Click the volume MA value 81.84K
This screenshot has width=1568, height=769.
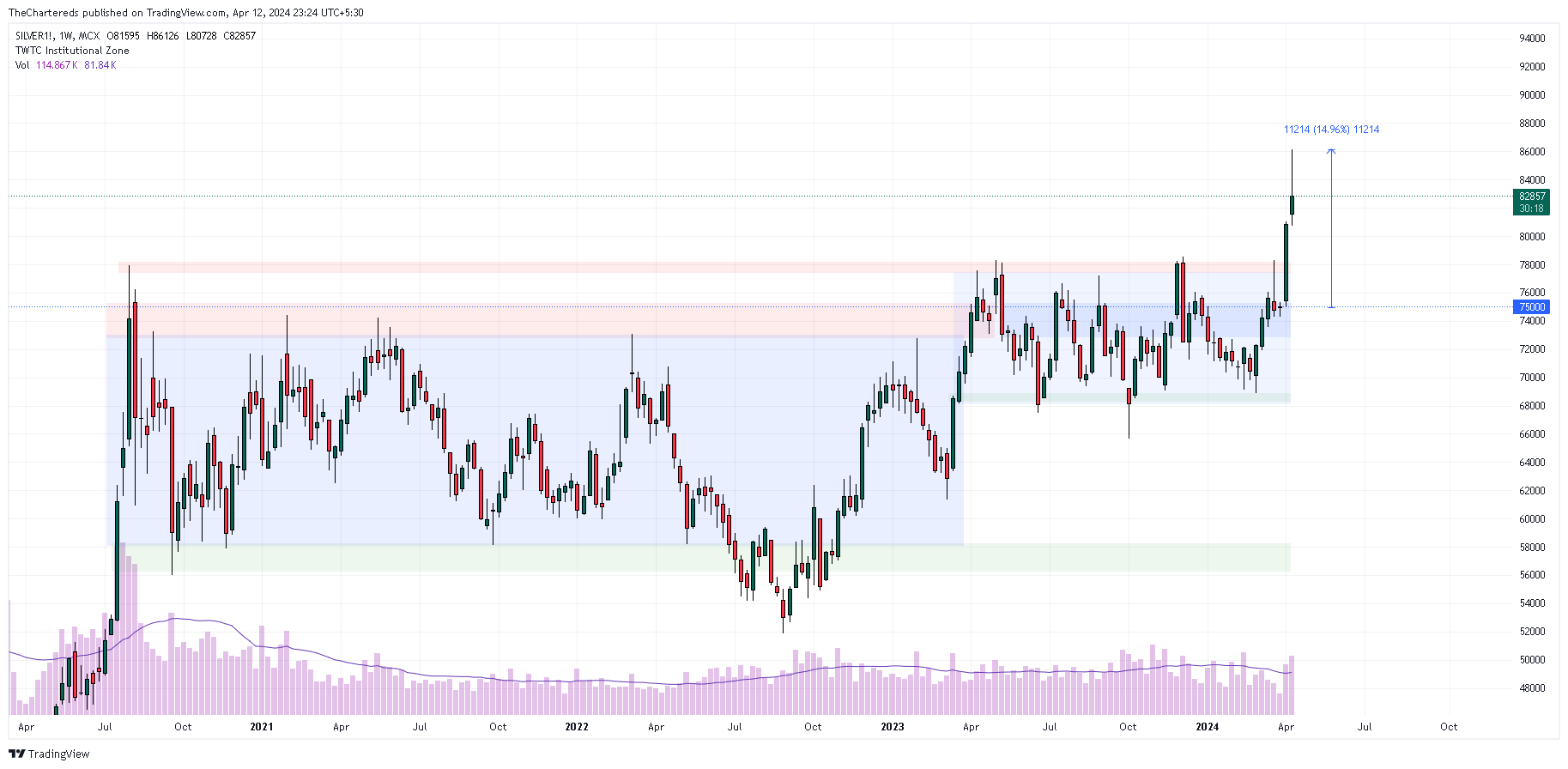100,65
